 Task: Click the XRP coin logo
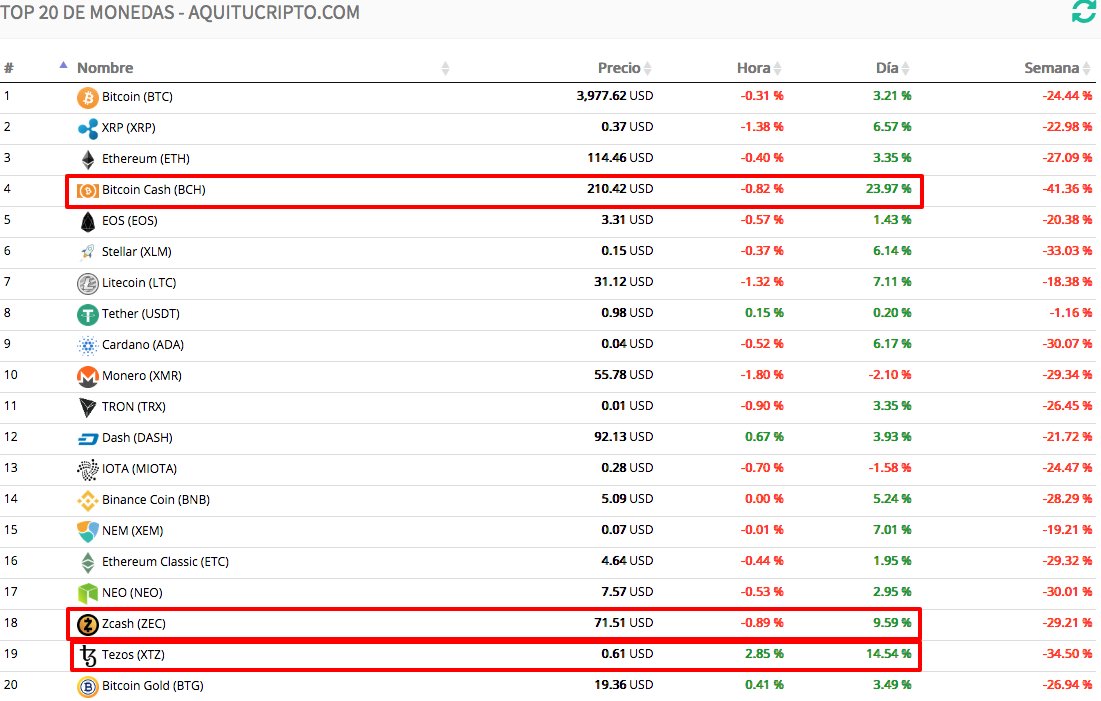tap(88, 129)
